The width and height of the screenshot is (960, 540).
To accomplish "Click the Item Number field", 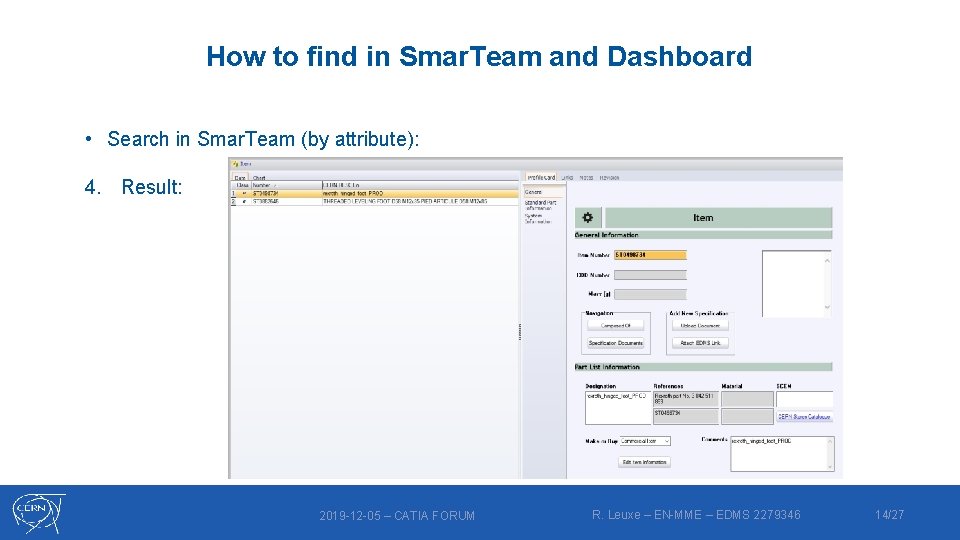I will pyautogui.click(x=650, y=255).
